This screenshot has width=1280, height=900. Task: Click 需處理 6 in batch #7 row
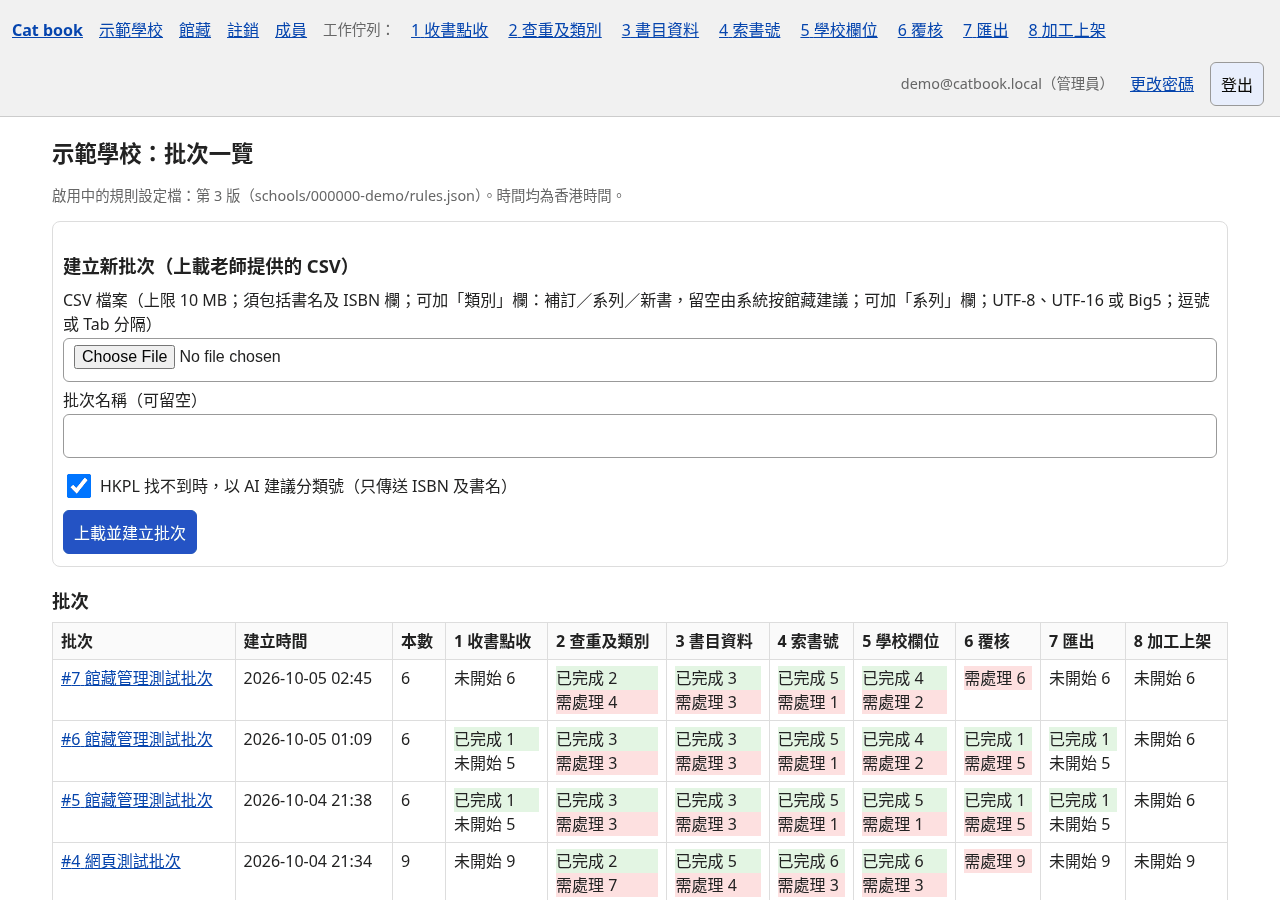pos(996,678)
